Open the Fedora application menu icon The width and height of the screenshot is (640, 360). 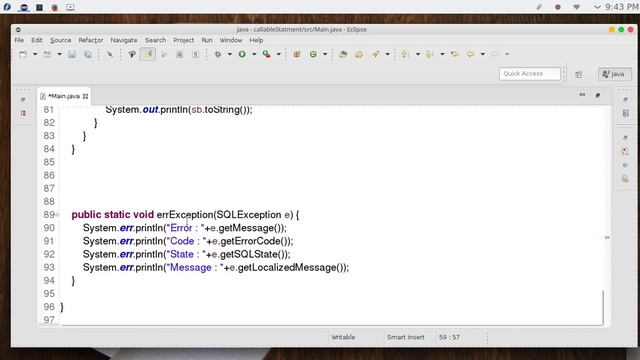tap(7, 7)
